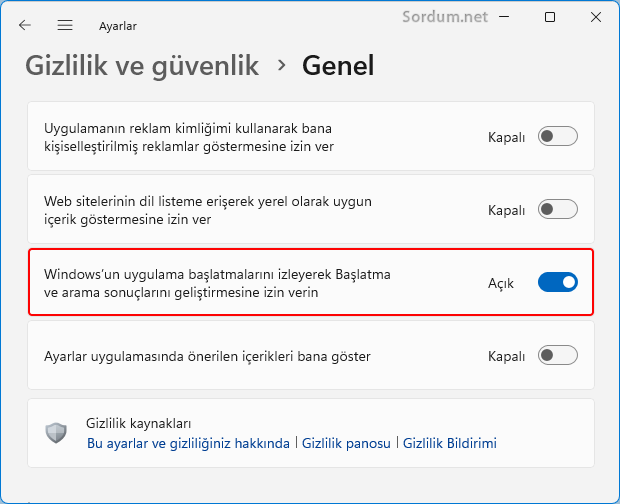Minimize the Ayarlar window
Screen dimensions: 620x504
tap(504, 17)
